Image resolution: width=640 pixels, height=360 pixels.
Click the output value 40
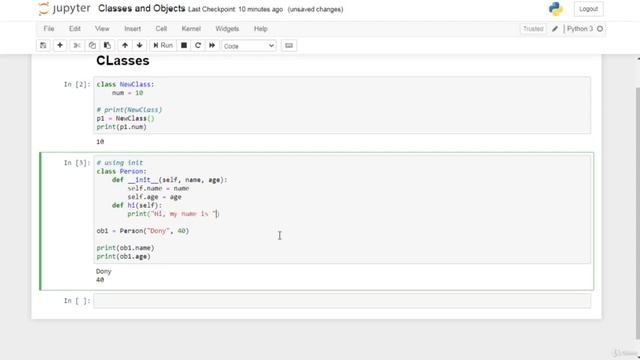pyautogui.click(x=100, y=280)
